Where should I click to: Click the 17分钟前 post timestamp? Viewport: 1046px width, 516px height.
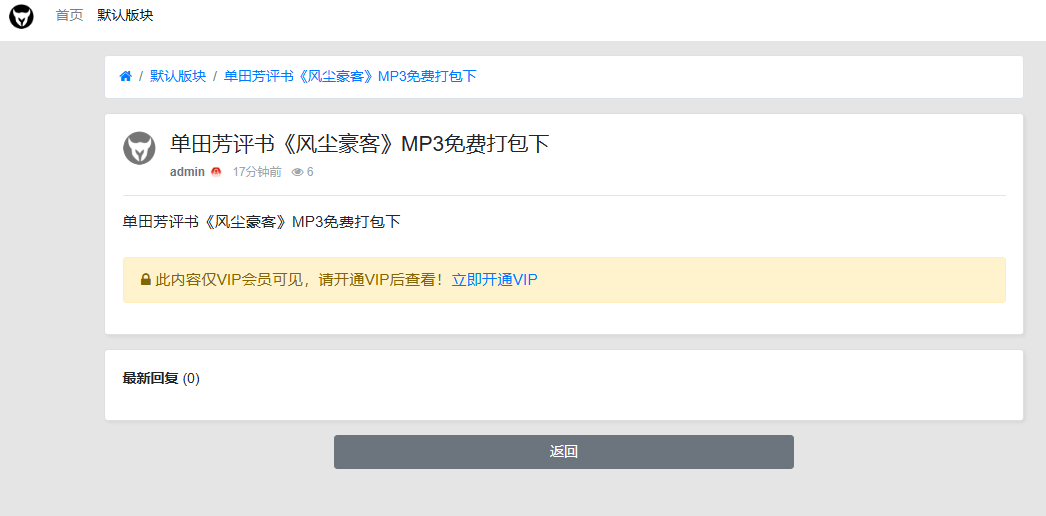(257, 172)
